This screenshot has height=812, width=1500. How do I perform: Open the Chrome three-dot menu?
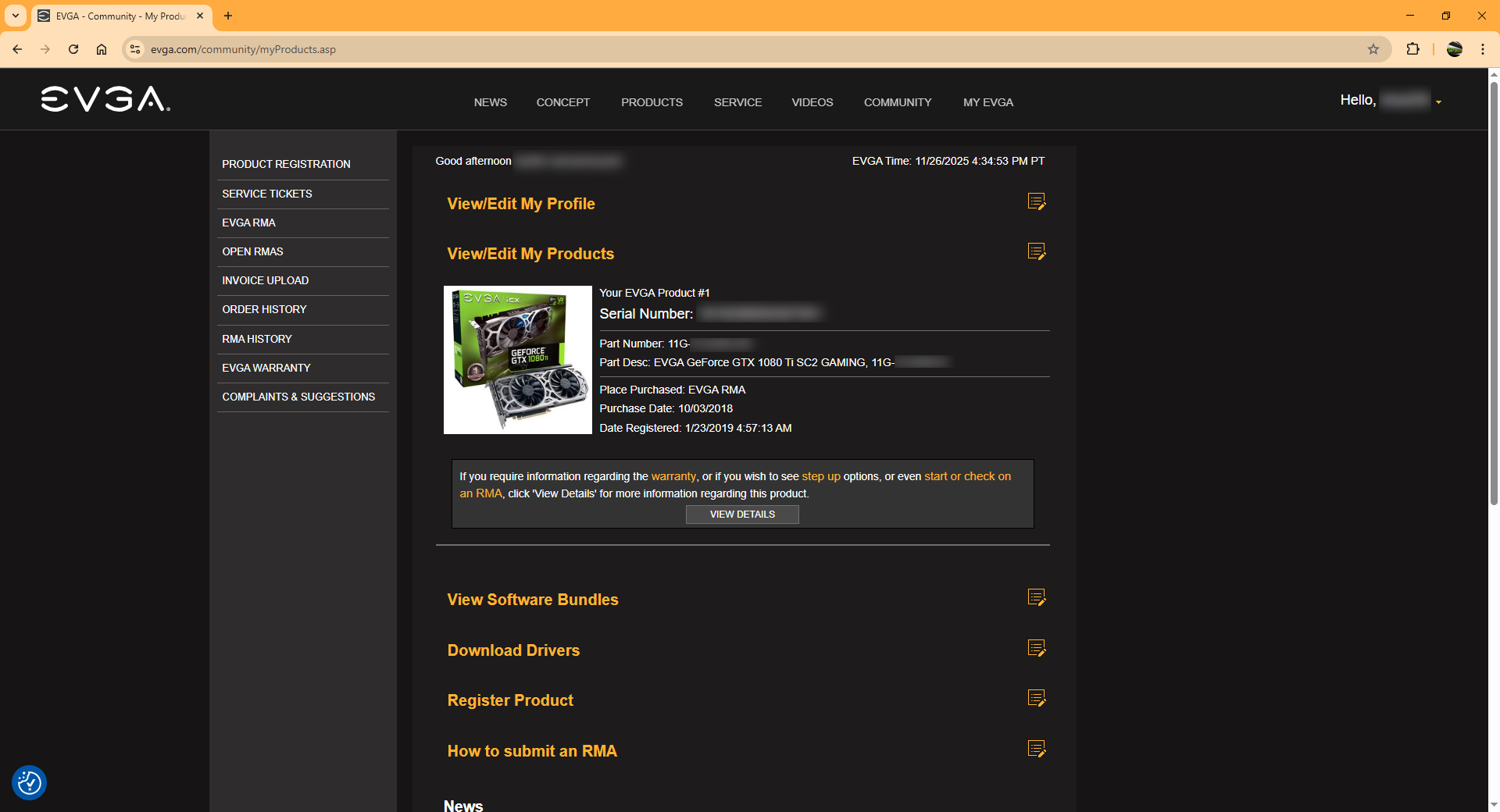(1483, 49)
